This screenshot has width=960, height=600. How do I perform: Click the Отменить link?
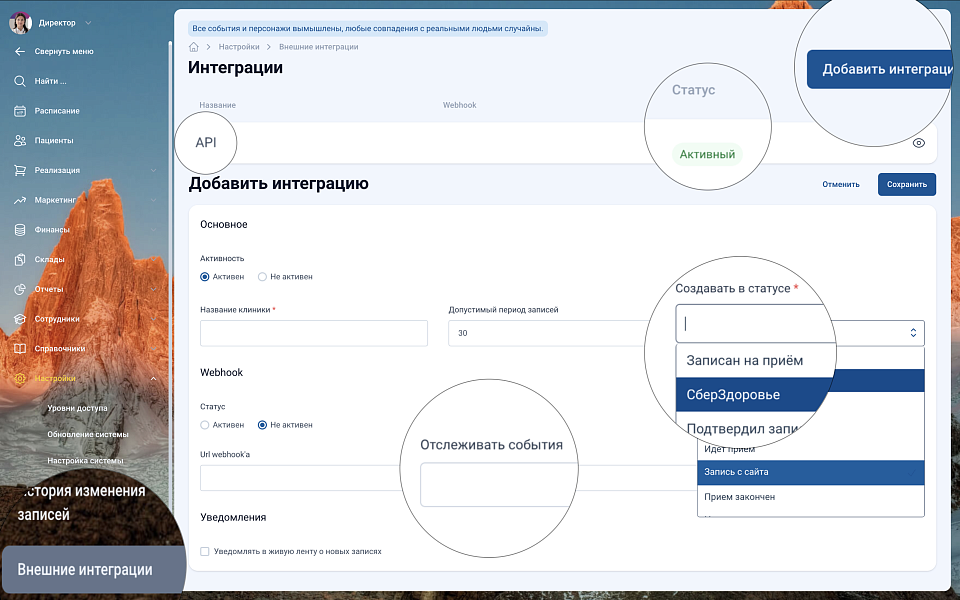coord(841,184)
